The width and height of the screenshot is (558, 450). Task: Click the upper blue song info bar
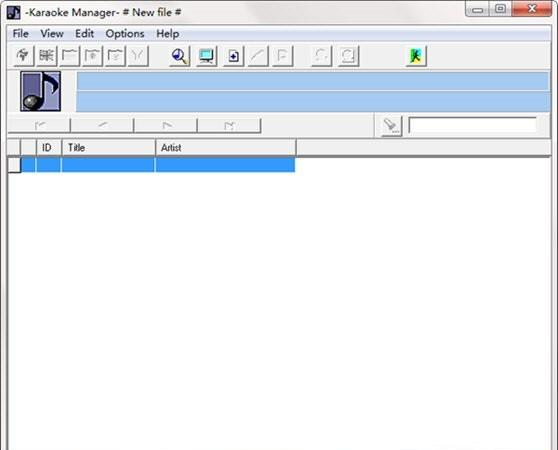tap(313, 81)
